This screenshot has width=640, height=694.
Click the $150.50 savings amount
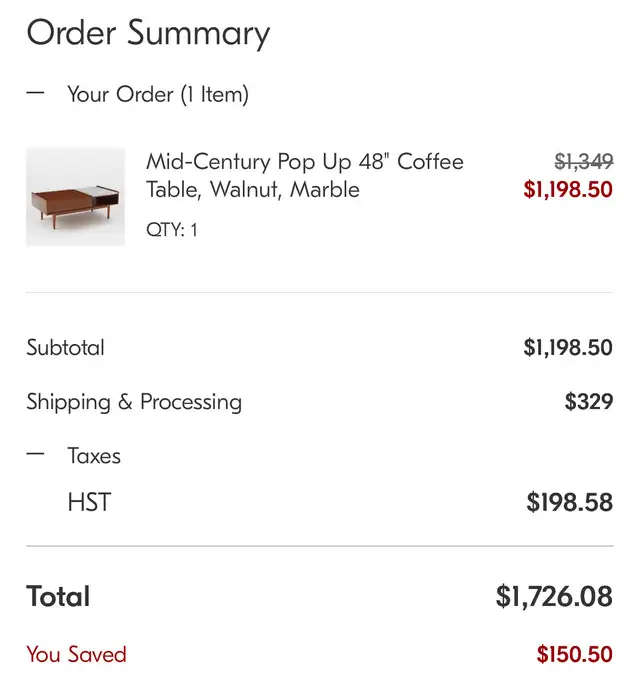[574, 655]
